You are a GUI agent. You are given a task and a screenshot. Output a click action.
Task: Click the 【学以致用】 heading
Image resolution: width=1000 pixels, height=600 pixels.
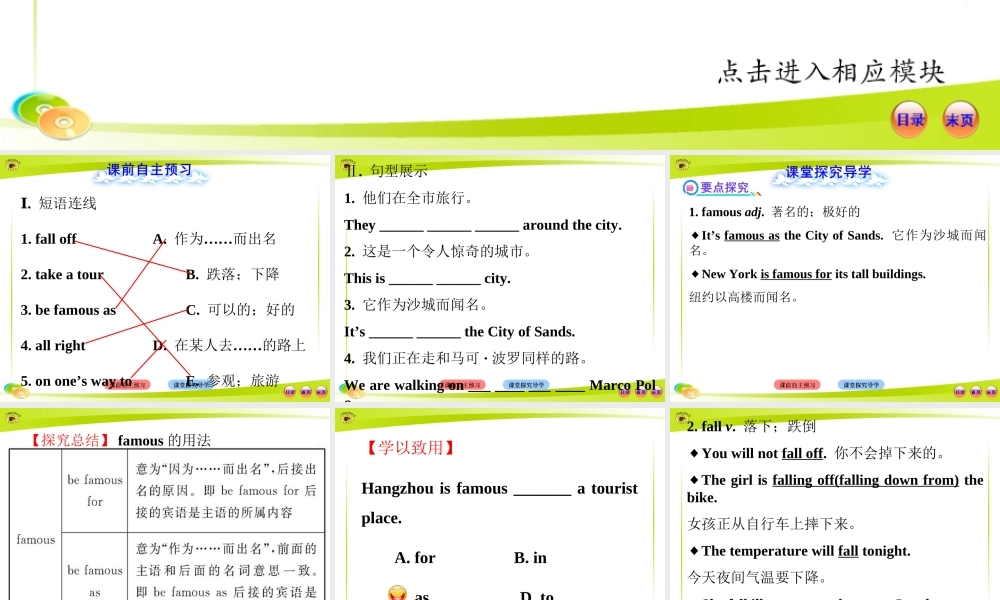411,448
